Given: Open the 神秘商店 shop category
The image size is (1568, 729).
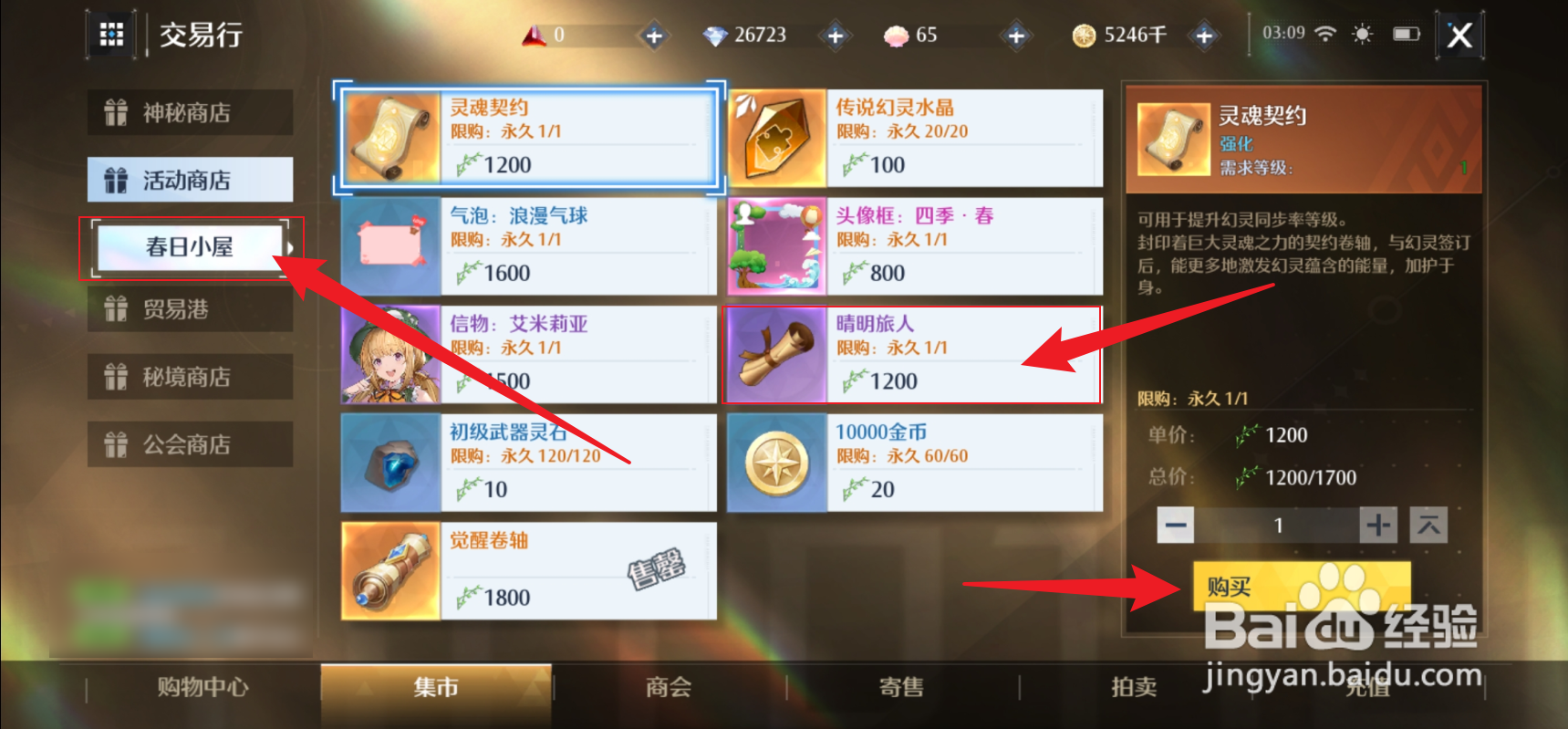Looking at the screenshot, I should point(190,112).
